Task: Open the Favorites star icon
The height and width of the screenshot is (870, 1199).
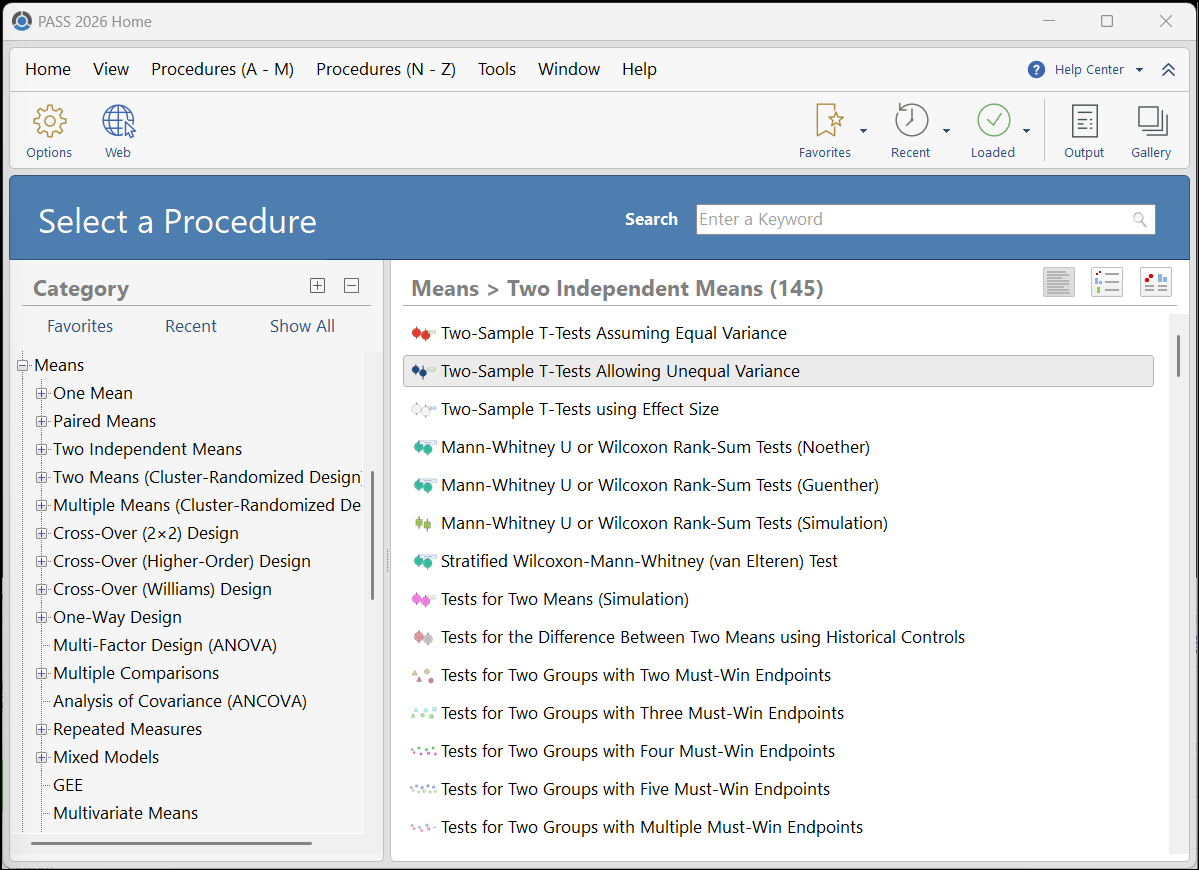Action: pos(829,121)
